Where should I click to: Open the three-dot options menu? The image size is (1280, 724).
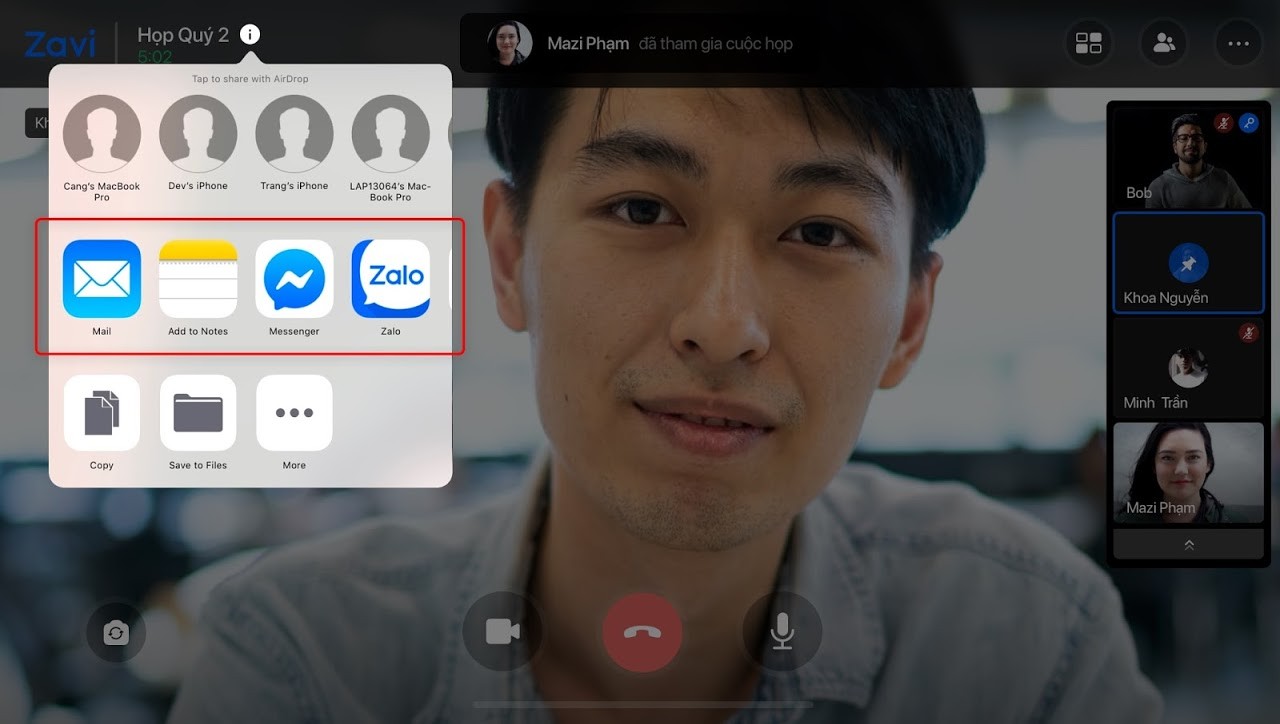click(x=1239, y=43)
